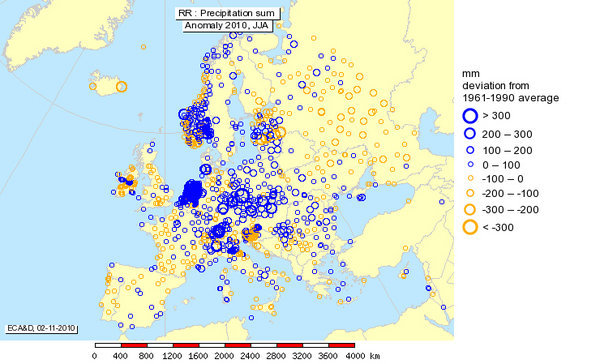Viewport: 600px width, 364px height.
Task: Click the '< -300' large orange legend circle
Action: (470, 227)
